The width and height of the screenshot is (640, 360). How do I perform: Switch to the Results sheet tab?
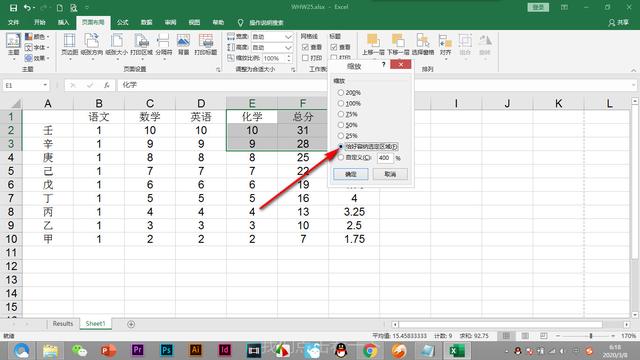coord(62,324)
